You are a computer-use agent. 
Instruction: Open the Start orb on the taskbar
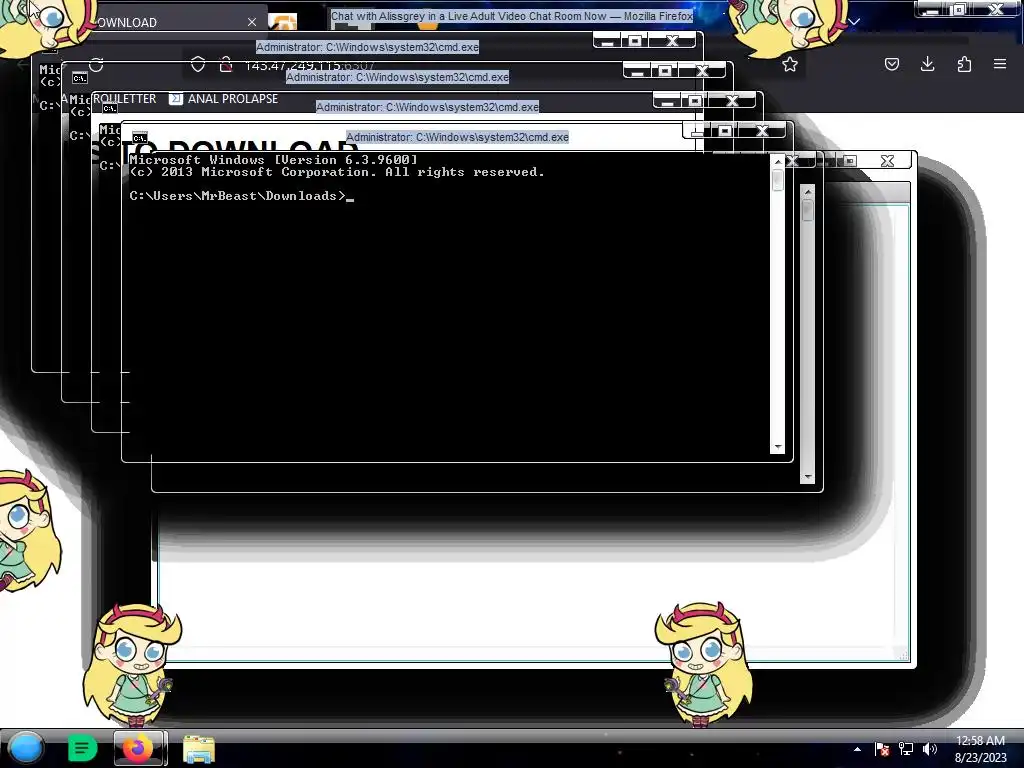click(25, 748)
